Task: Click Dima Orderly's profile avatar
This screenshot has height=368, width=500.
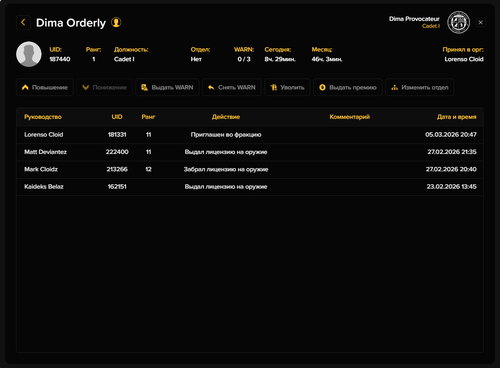Action: click(29, 54)
